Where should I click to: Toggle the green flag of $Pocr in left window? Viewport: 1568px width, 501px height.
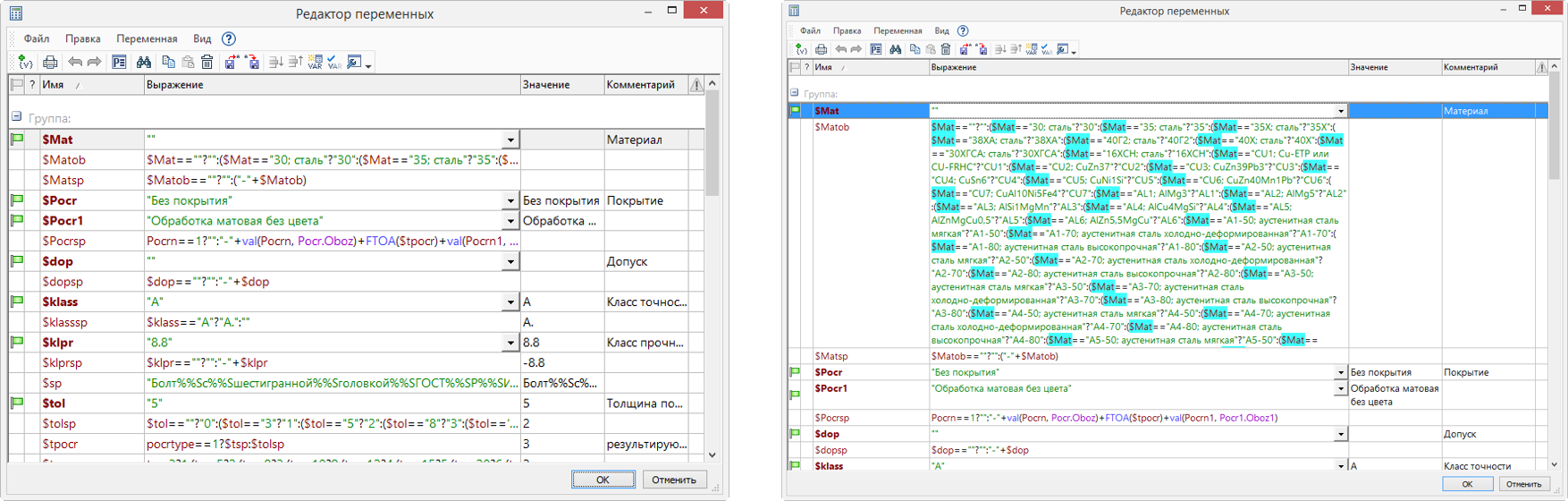17,200
